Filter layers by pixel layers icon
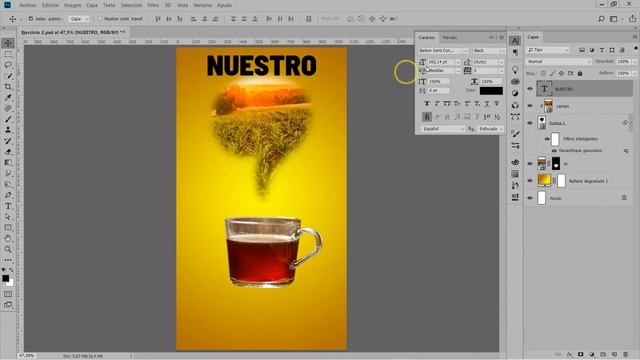Screen dimensions: 640x360 [582, 50]
